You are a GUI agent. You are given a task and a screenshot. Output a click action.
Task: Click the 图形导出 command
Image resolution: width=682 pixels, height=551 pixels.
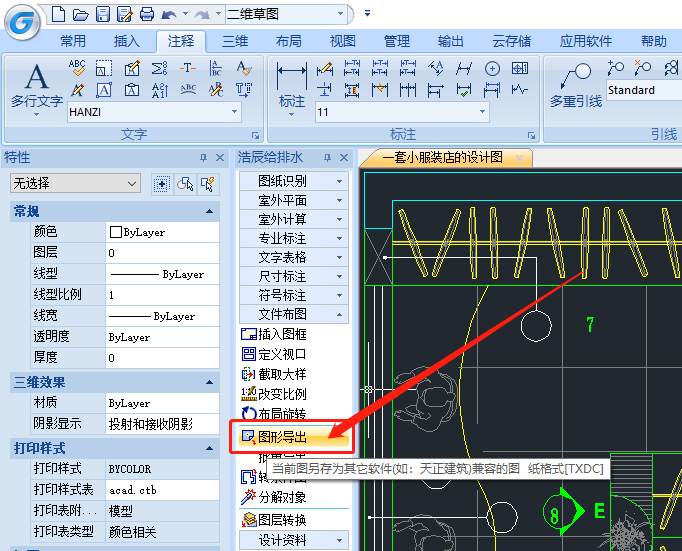click(x=294, y=437)
